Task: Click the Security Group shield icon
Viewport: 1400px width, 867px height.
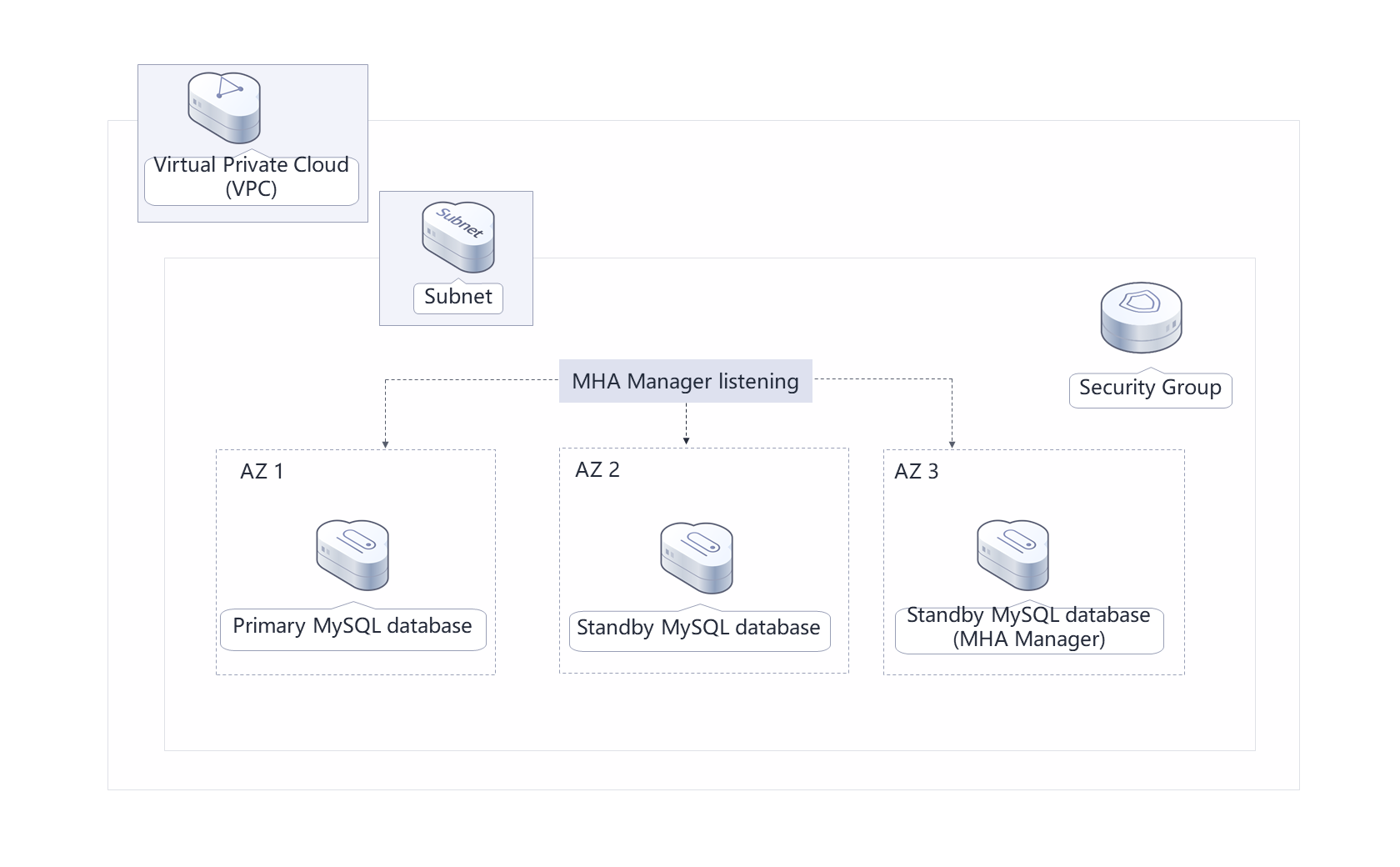Action: pyautogui.click(x=1141, y=317)
